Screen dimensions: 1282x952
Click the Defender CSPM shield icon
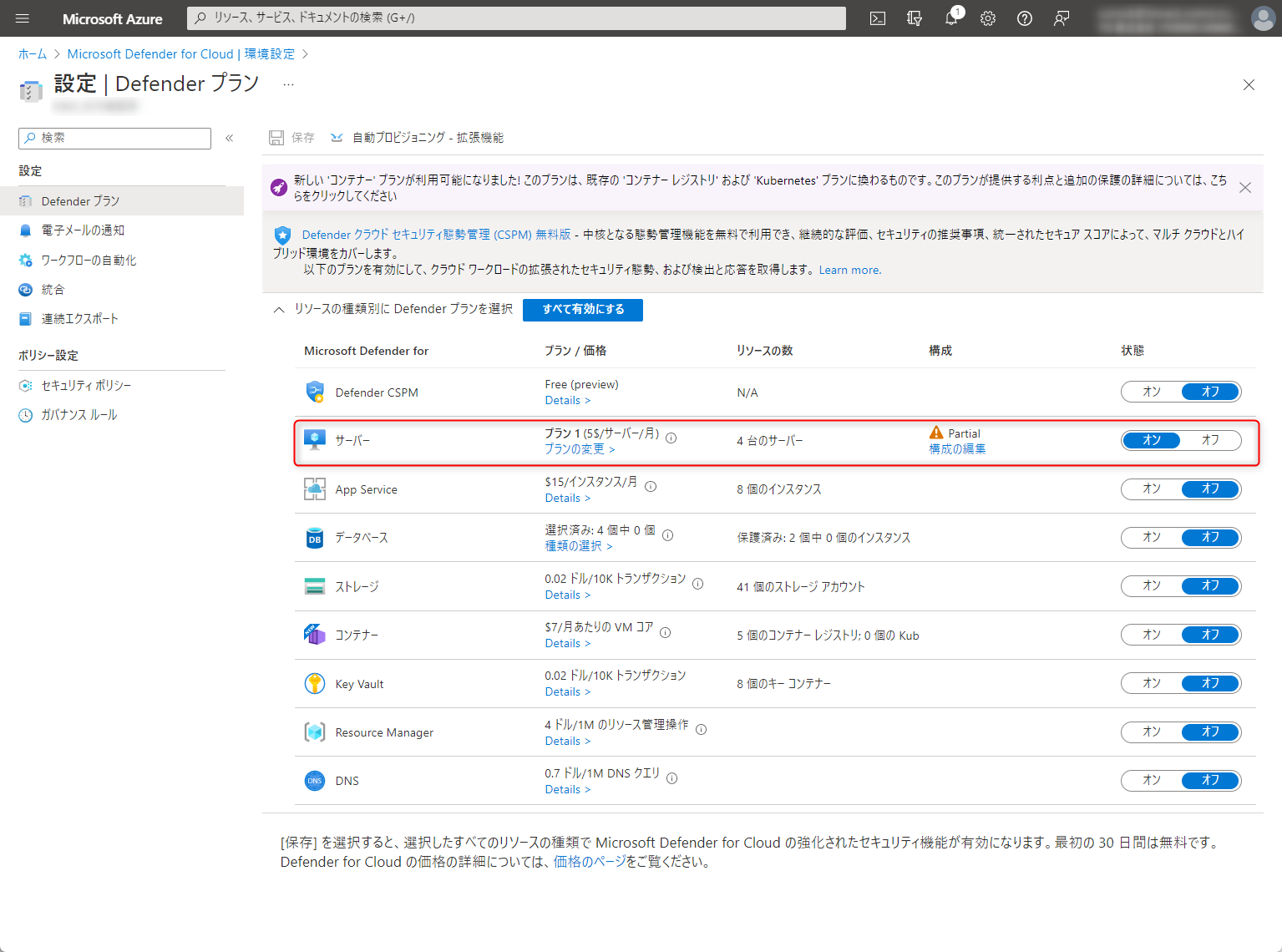pyautogui.click(x=315, y=392)
